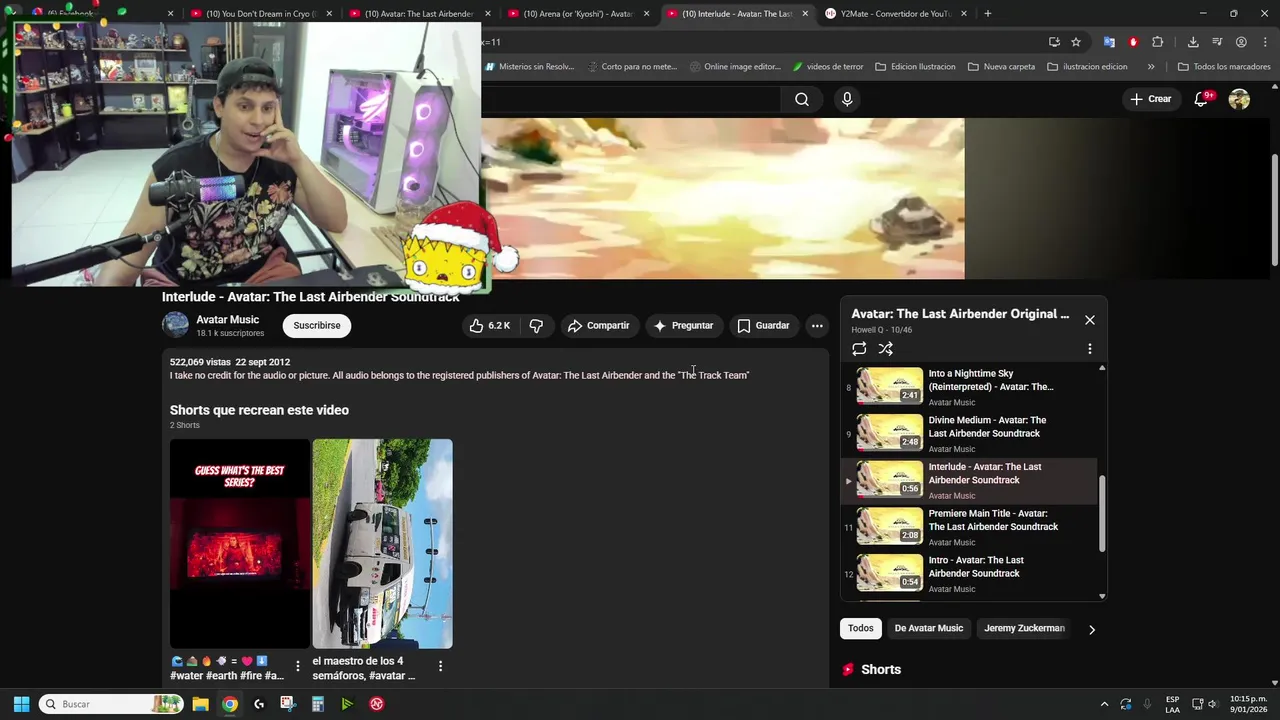This screenshot has width=1280, height=720.
Task: Play Into a Nighttime Sky playlist item
Action: tap(970, 387)
